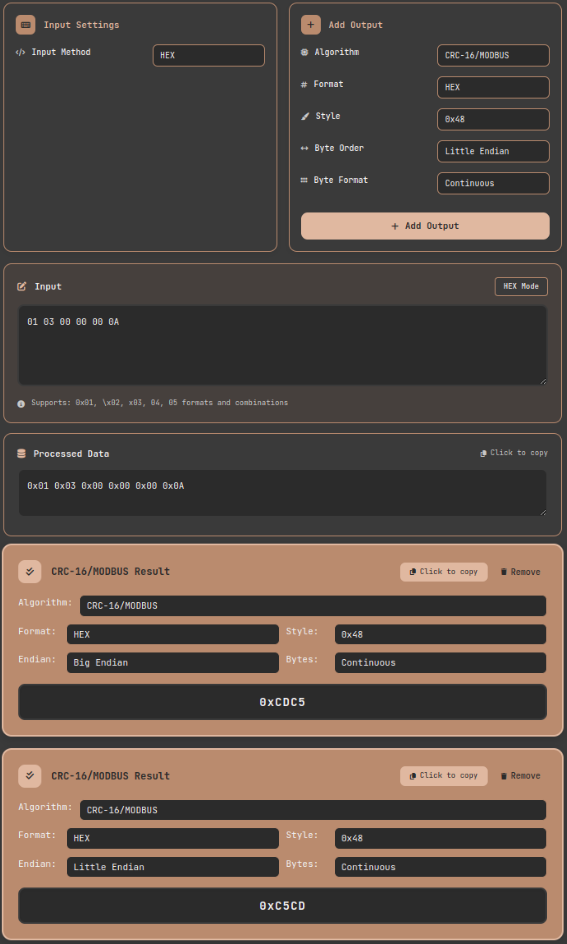Image resolution: width=567 pixels, height=944 pixels.
Task: Click the check icon of Little Endian result card
Action: [x=29, y=775]
